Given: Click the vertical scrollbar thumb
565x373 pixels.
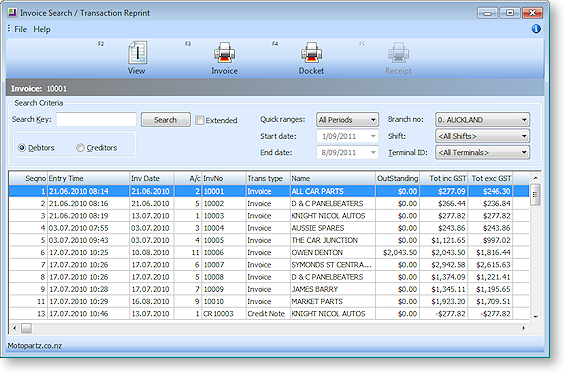Looking at the screenshot, I should click(535, 195).
